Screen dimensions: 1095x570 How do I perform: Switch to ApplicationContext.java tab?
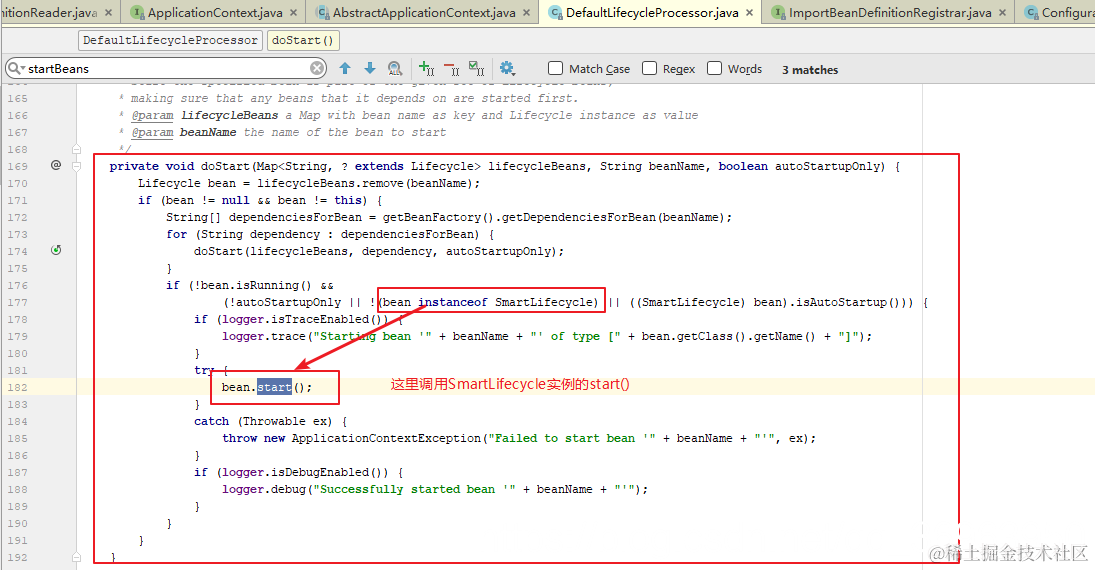tap(215, 13)
